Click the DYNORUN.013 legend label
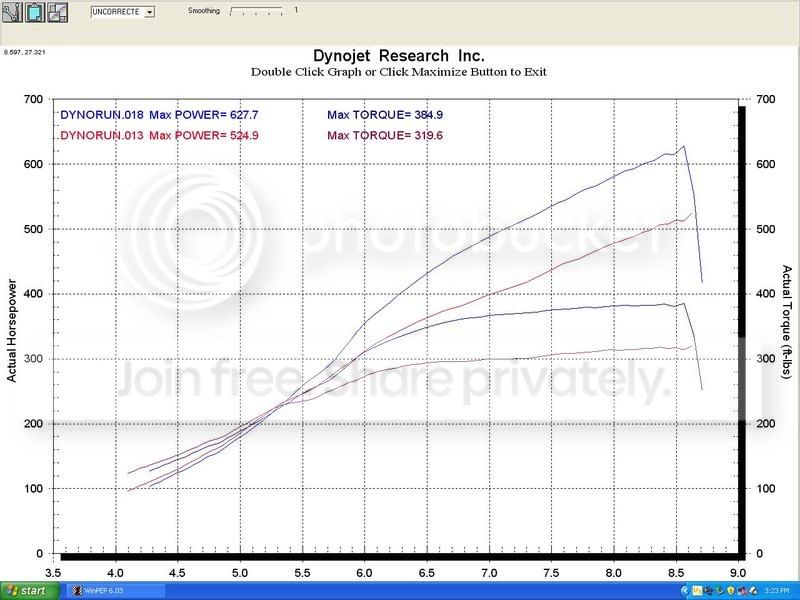 (x=102, y=135)
